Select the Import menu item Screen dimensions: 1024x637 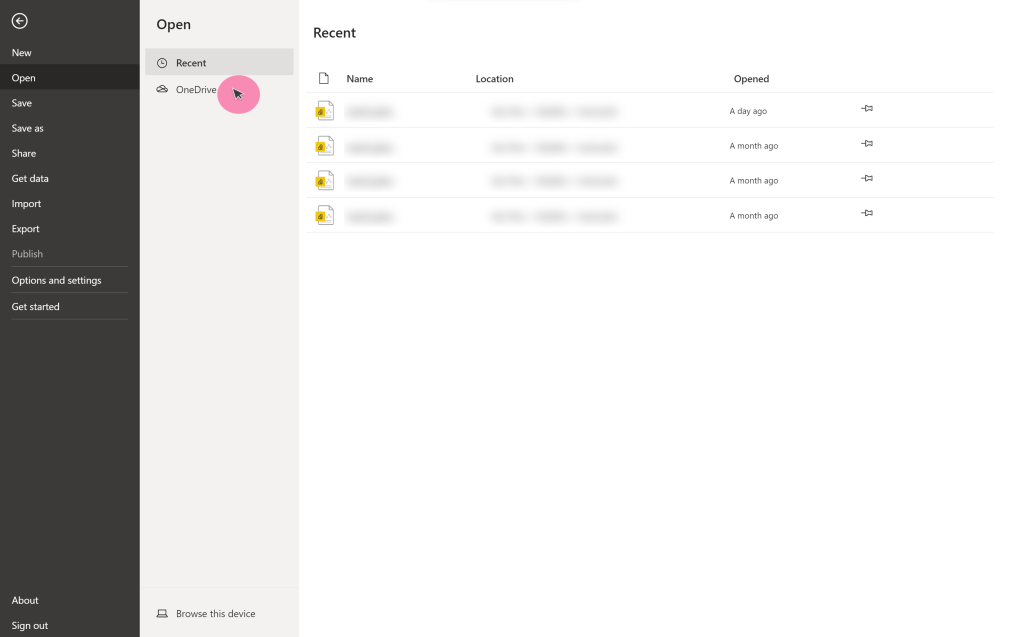pyautogui.click(x=26, y=203)
